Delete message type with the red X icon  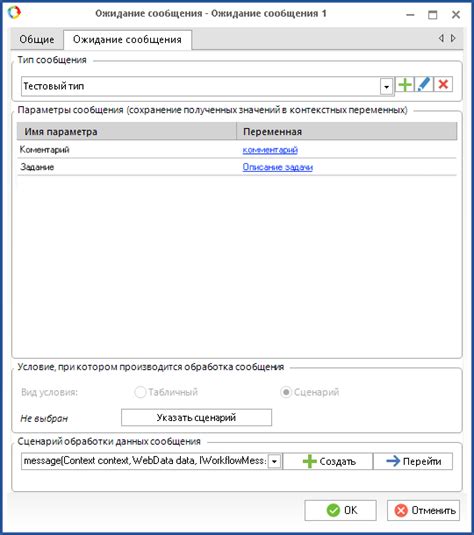443,84
